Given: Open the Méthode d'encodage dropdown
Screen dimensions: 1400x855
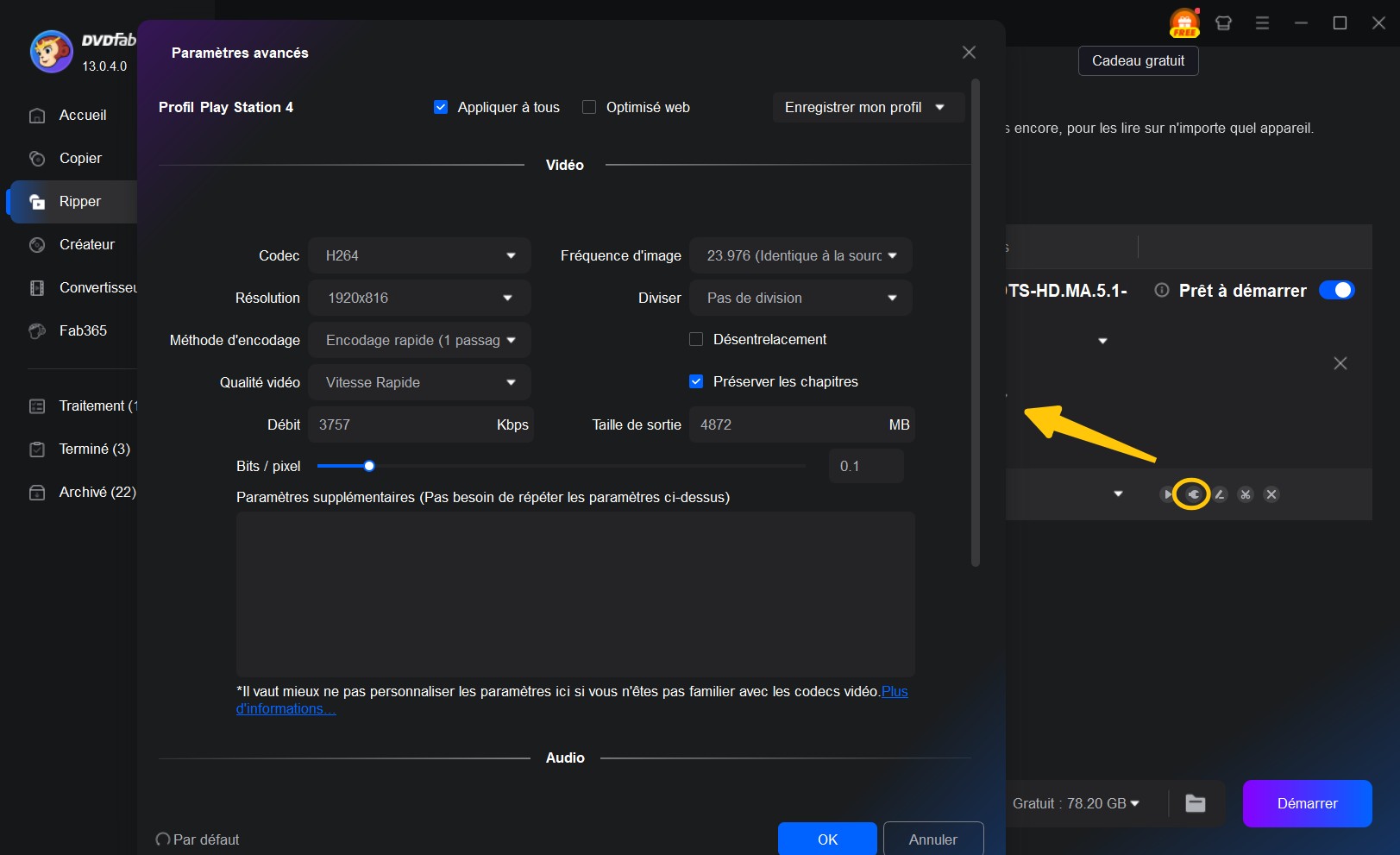Looking at the screenshot, I should (x=419, y=340).
